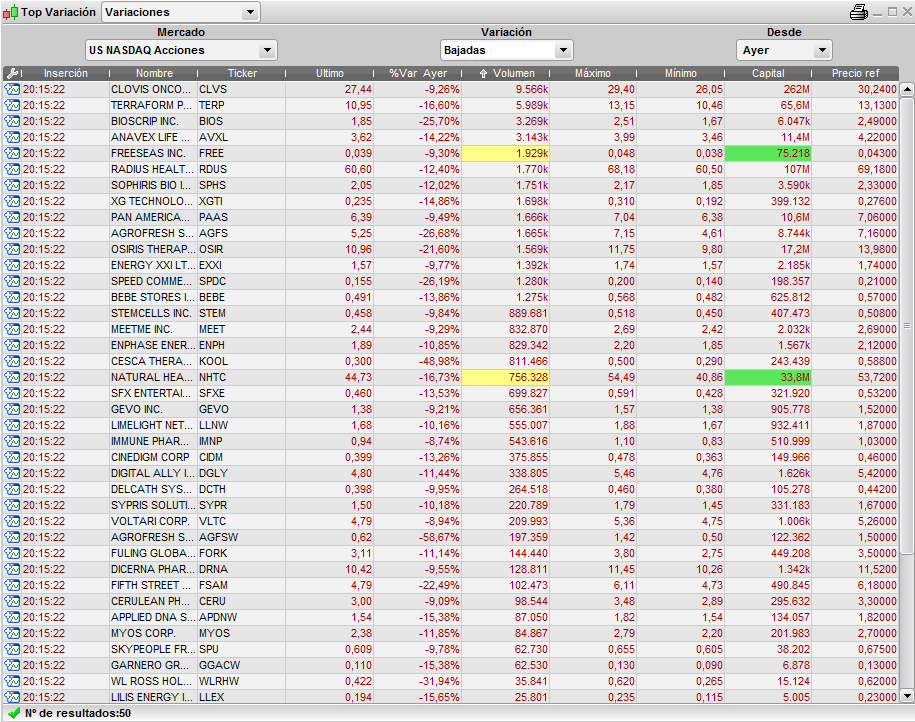Select the yellow 1.929k volume cell
Viewport: 915px width, 722px height.
[x=505, y=154]
